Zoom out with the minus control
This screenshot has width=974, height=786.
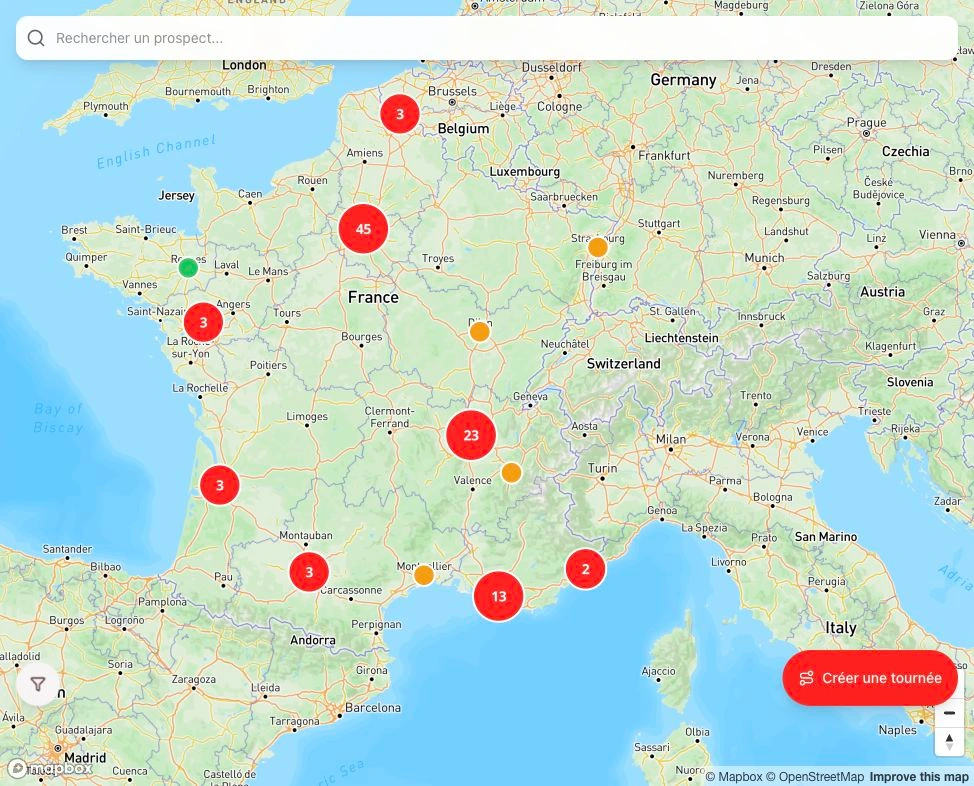click(x=949, y=713)
